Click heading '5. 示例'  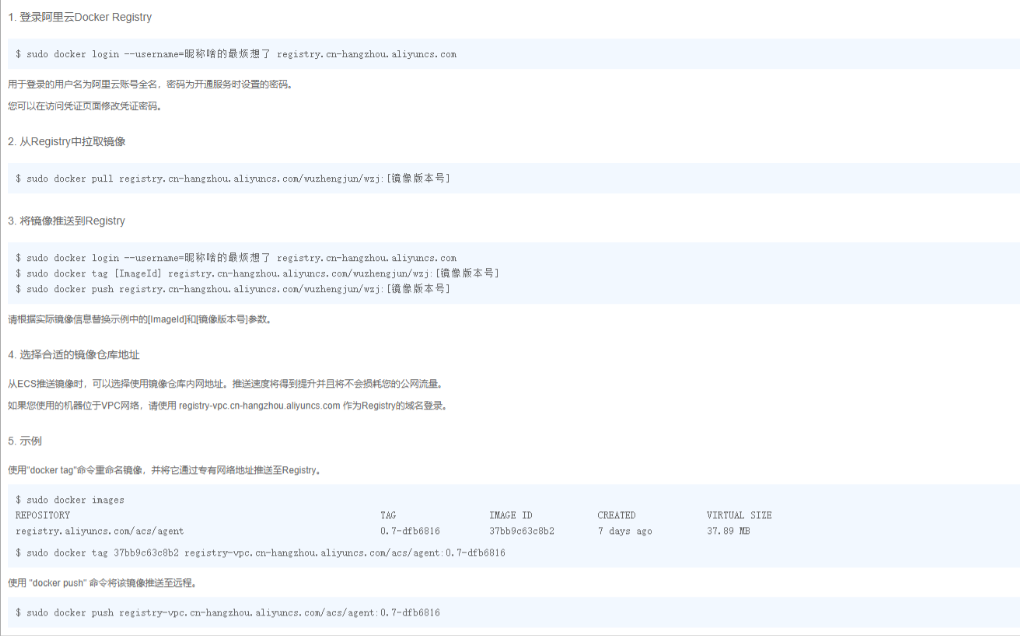(25, 441)
